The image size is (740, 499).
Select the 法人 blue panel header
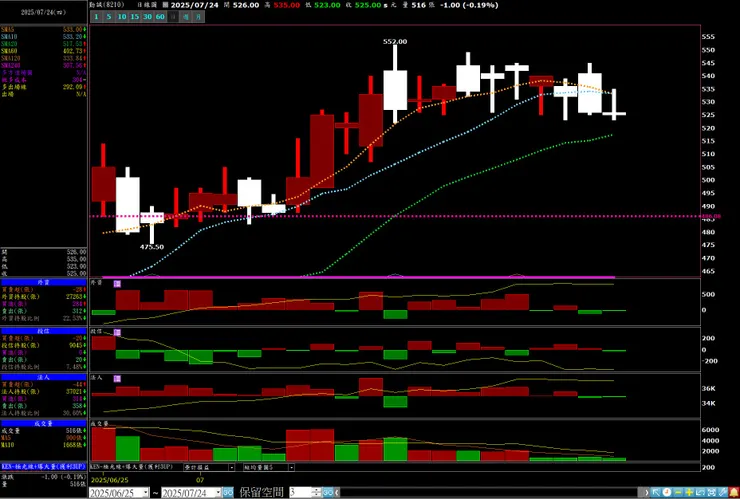[43, 377]
